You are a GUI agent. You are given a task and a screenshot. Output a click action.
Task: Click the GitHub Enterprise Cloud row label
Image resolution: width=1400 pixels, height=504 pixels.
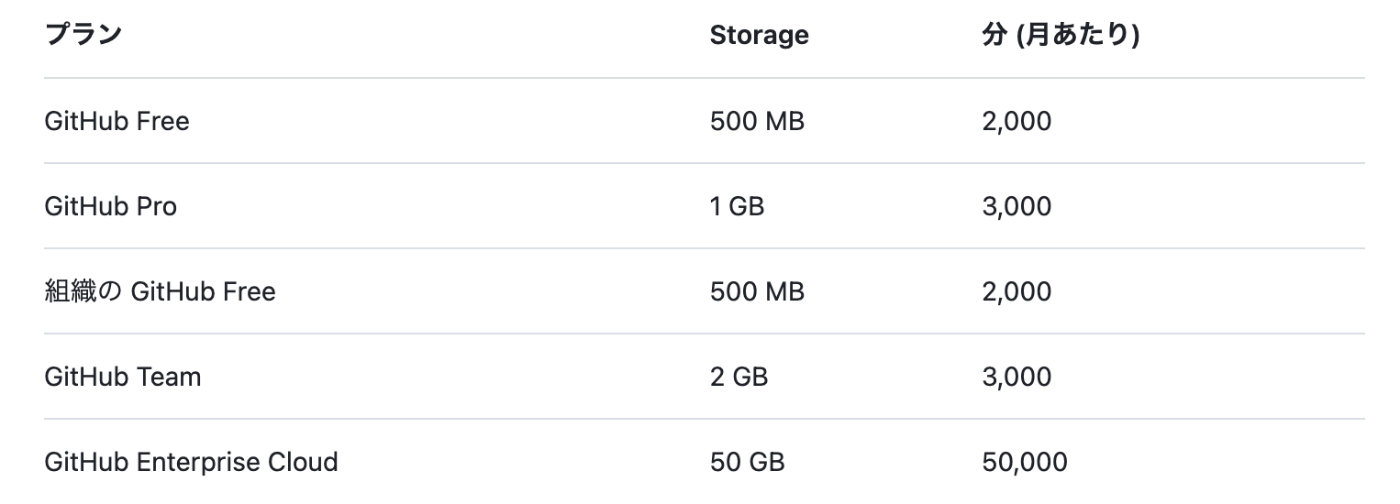pyautogui.click(x=192, y=463)
